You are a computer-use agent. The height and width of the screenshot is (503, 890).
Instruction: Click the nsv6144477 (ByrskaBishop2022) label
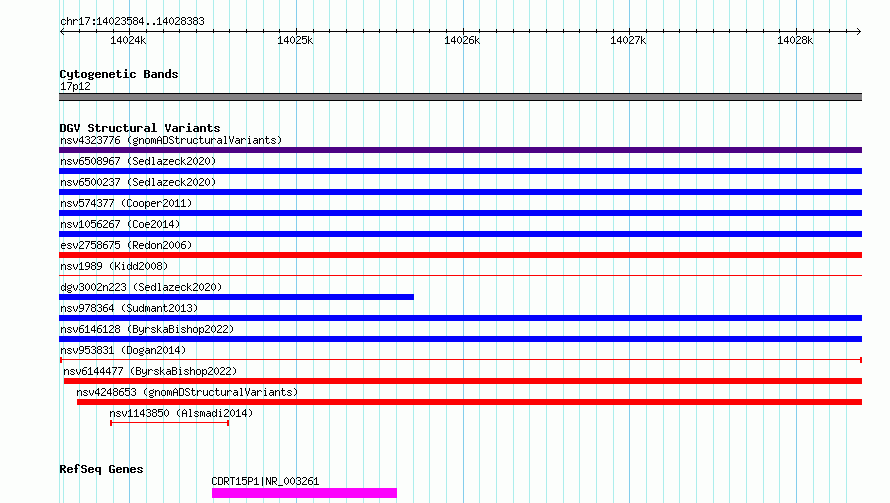coord(150,371)
